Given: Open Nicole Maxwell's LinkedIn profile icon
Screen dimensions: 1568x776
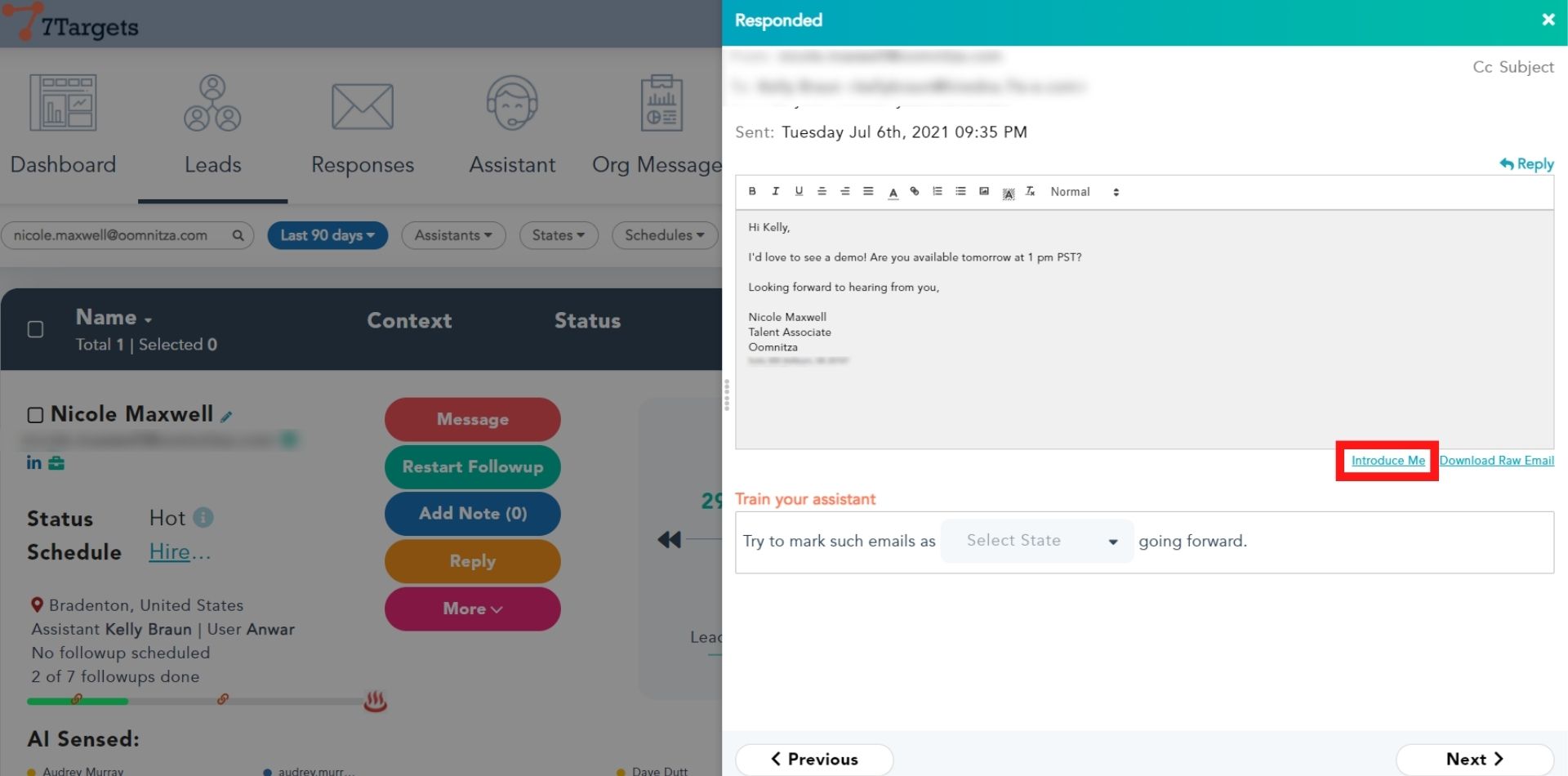Looking at the screenshot, I should [x=33, y=462].
